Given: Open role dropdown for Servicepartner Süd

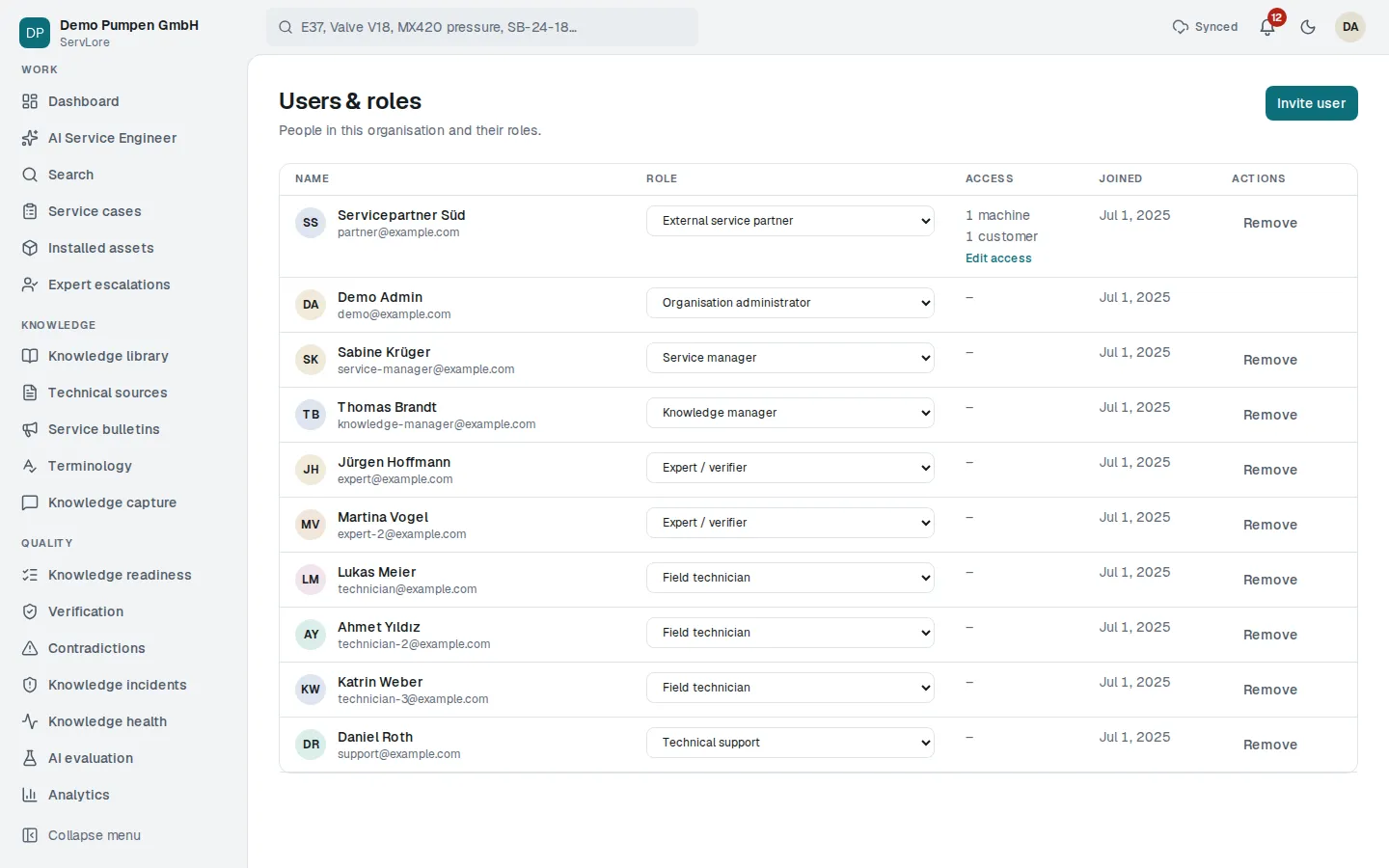Looking at the screenshot, I should click(790, 221).
